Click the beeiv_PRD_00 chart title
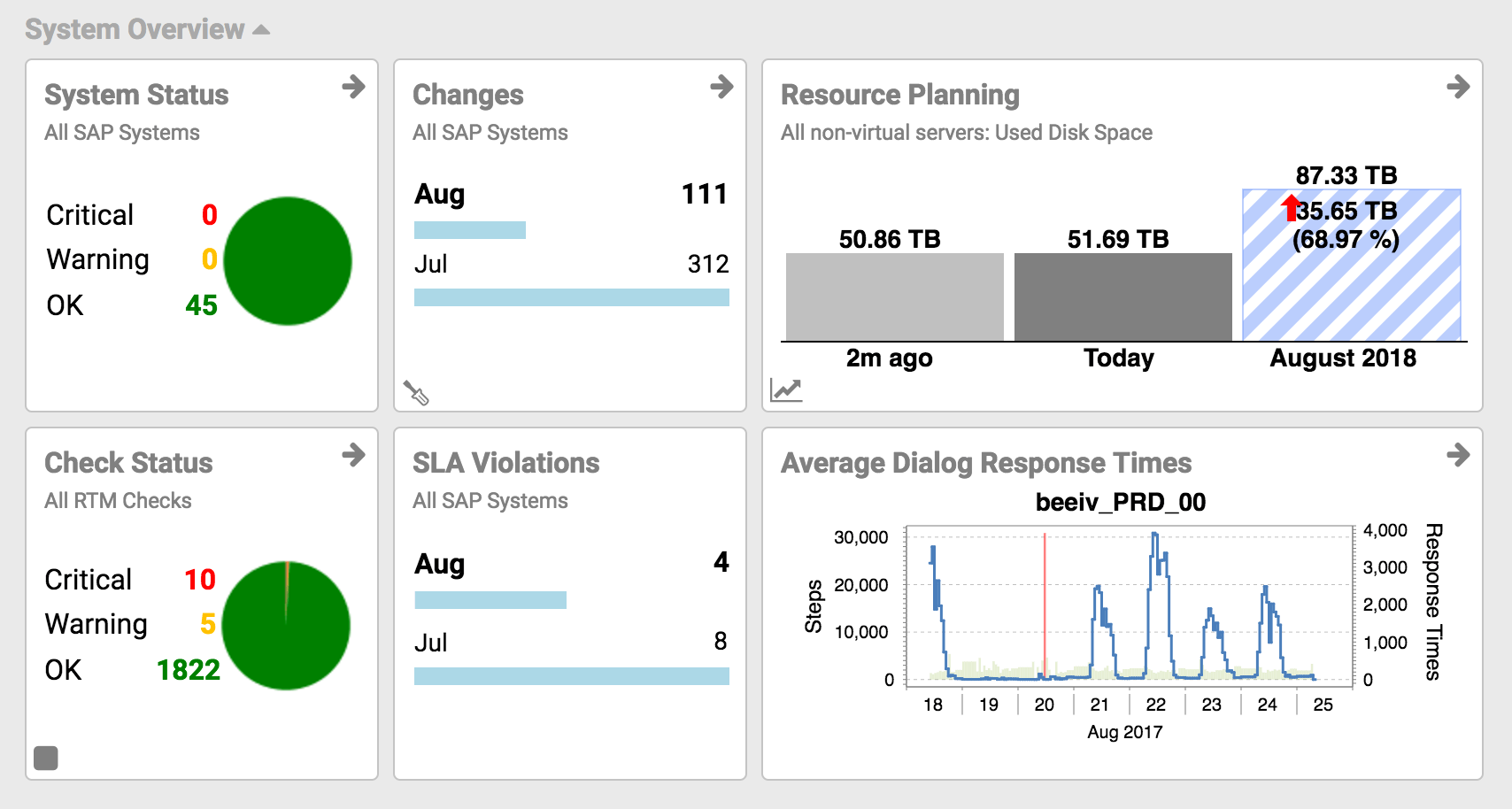The image size is (1512, 809). click(x=1120, y=503)
